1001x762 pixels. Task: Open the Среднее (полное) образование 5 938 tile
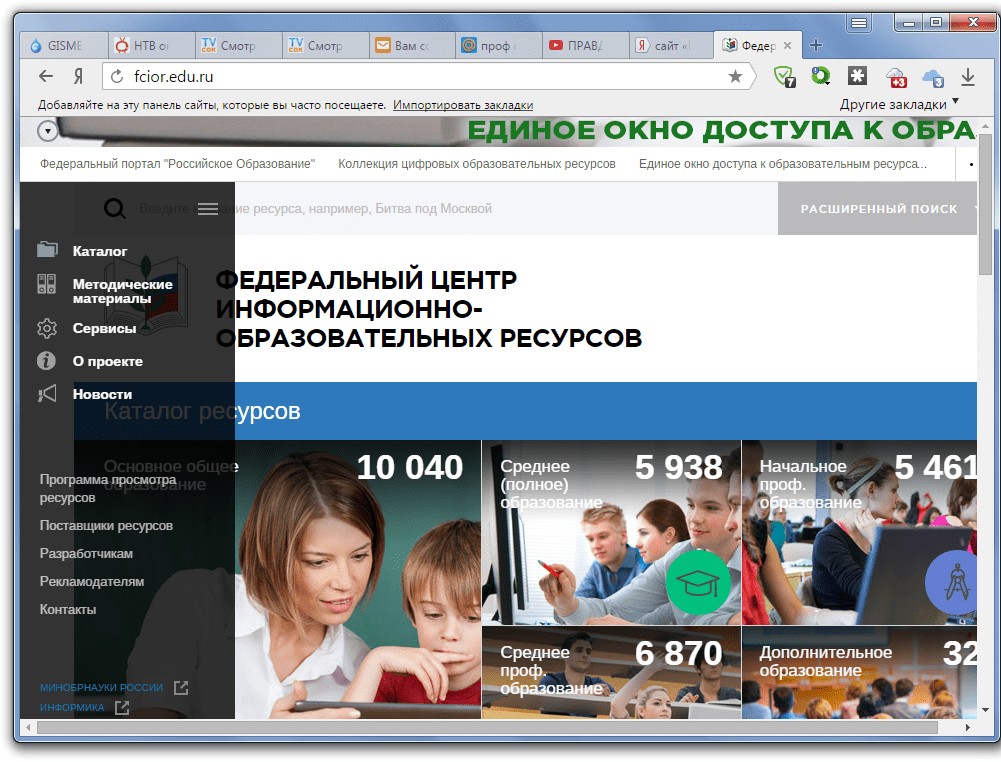pos(611,532)
